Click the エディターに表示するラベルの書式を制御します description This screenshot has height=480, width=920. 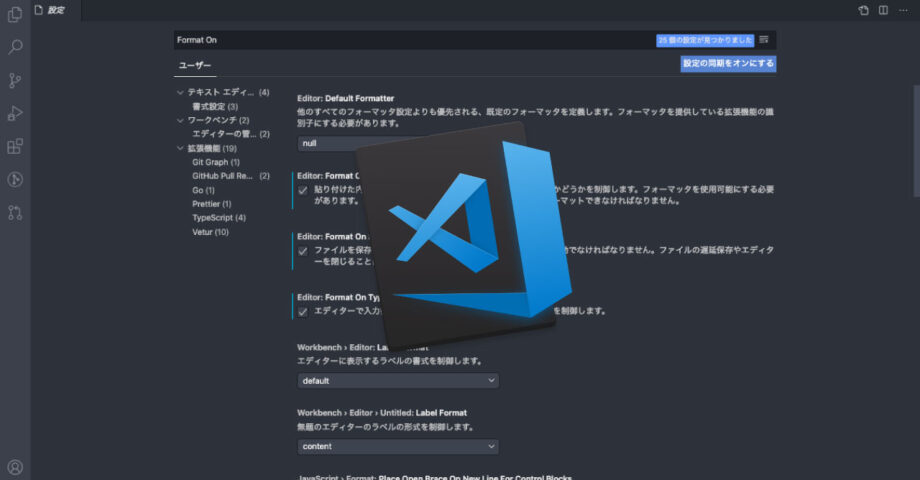(x=389, y=361)
